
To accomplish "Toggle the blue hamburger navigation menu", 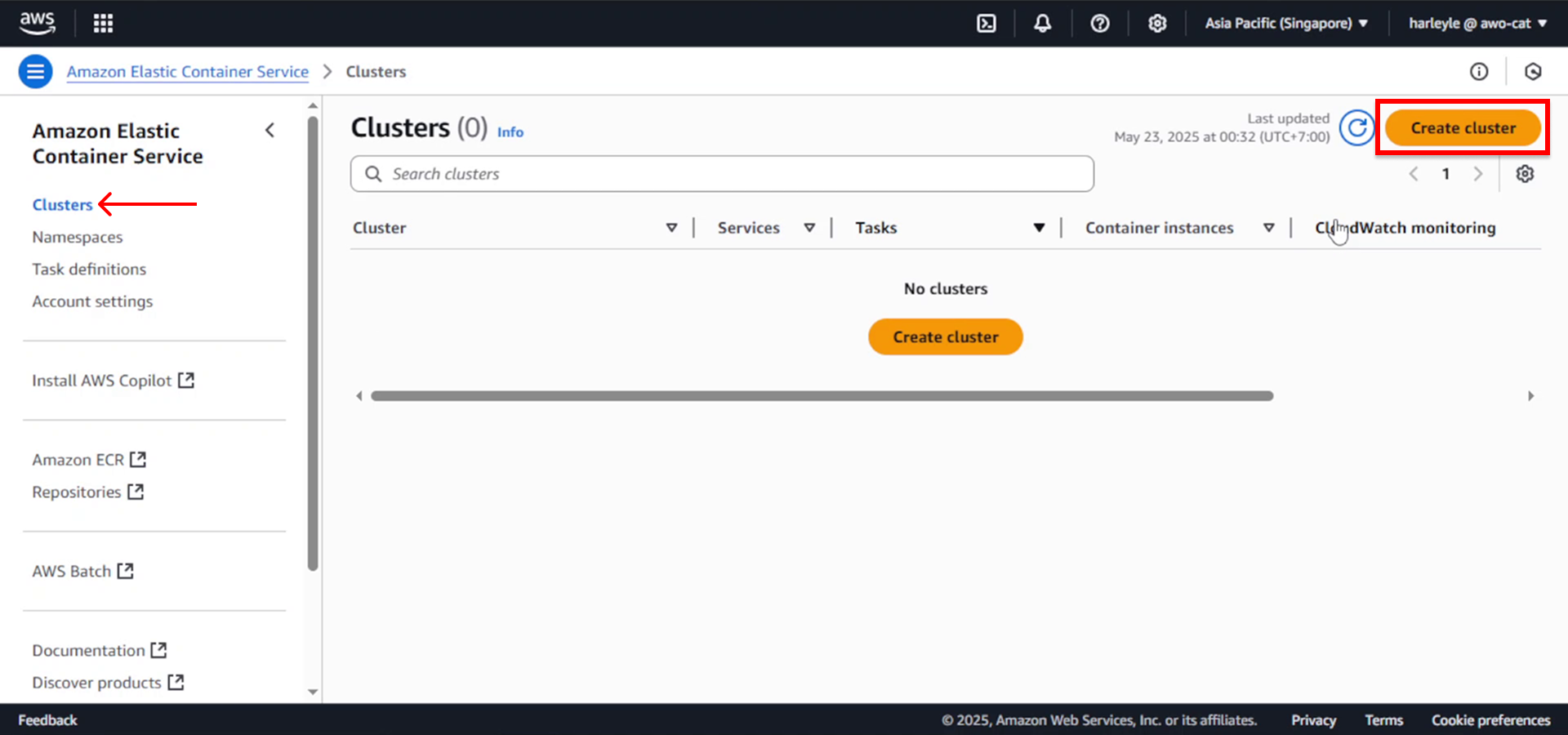I will [x=35, y=72].
